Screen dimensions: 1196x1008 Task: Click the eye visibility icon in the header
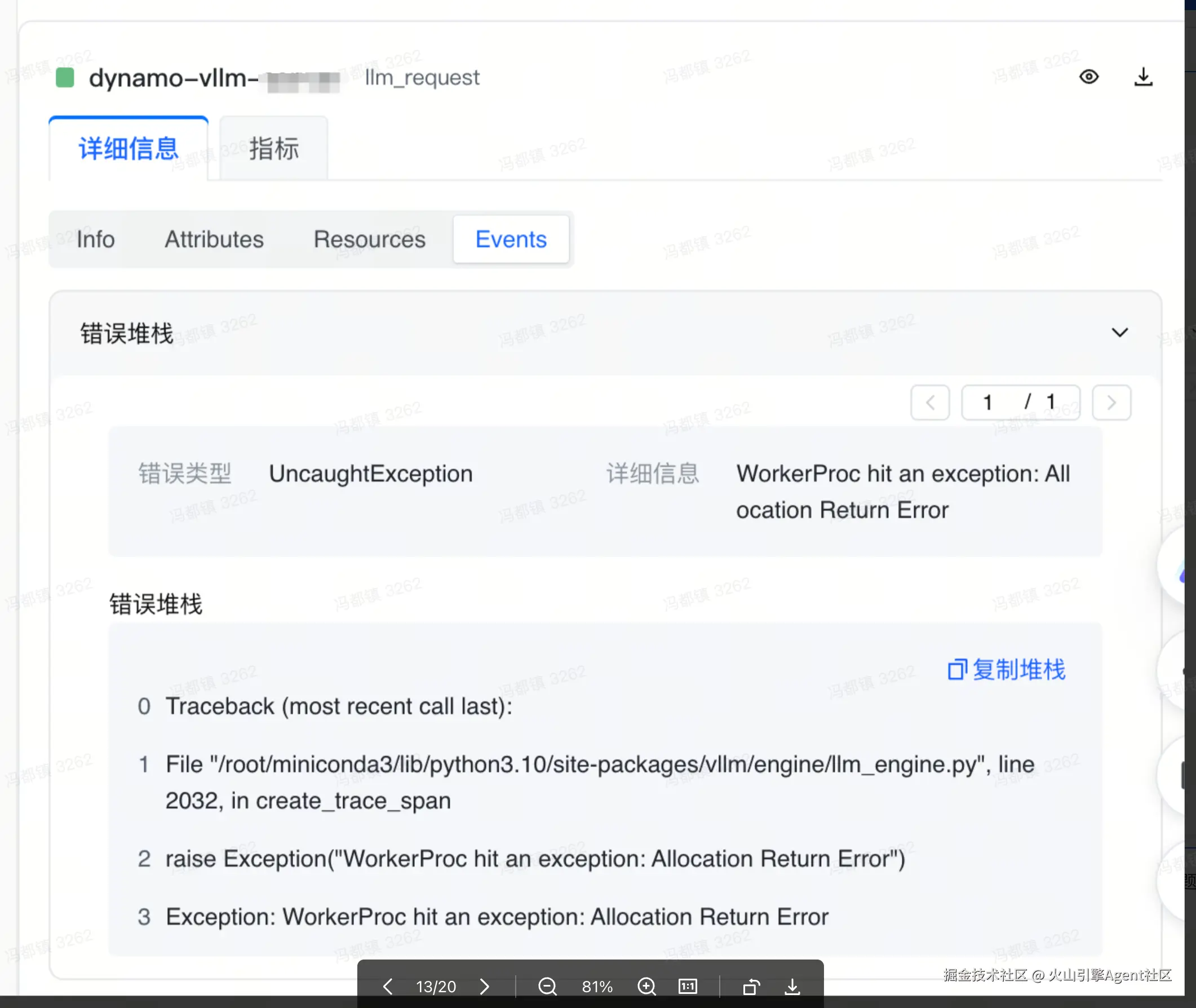tap(1088, 77)
